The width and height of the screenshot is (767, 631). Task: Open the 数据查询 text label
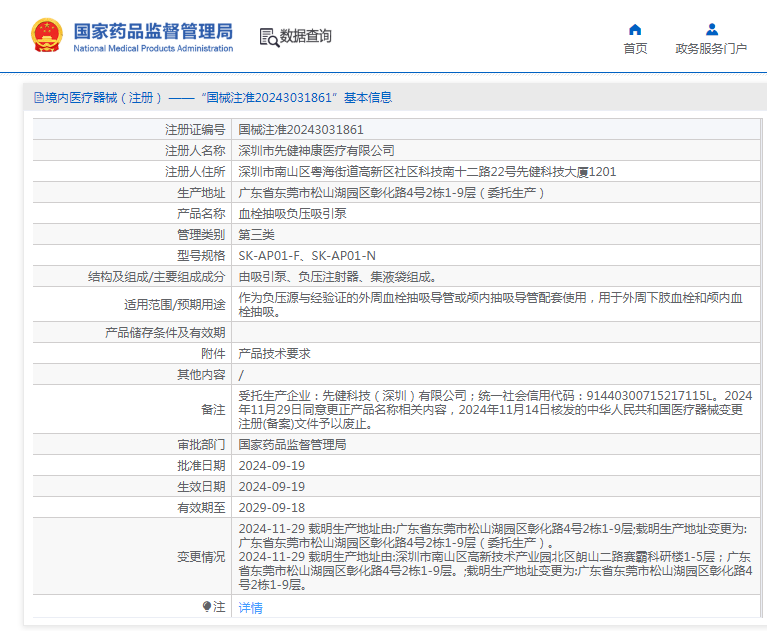click(x=306, y=37)
